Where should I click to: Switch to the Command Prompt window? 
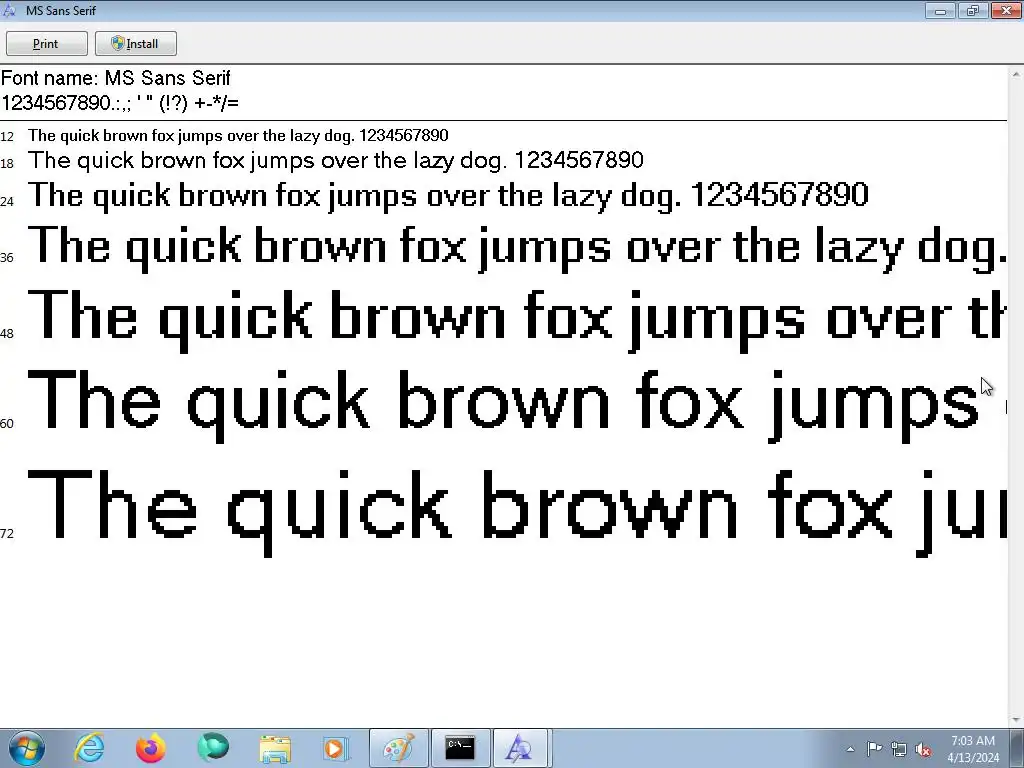coord(460,748)
